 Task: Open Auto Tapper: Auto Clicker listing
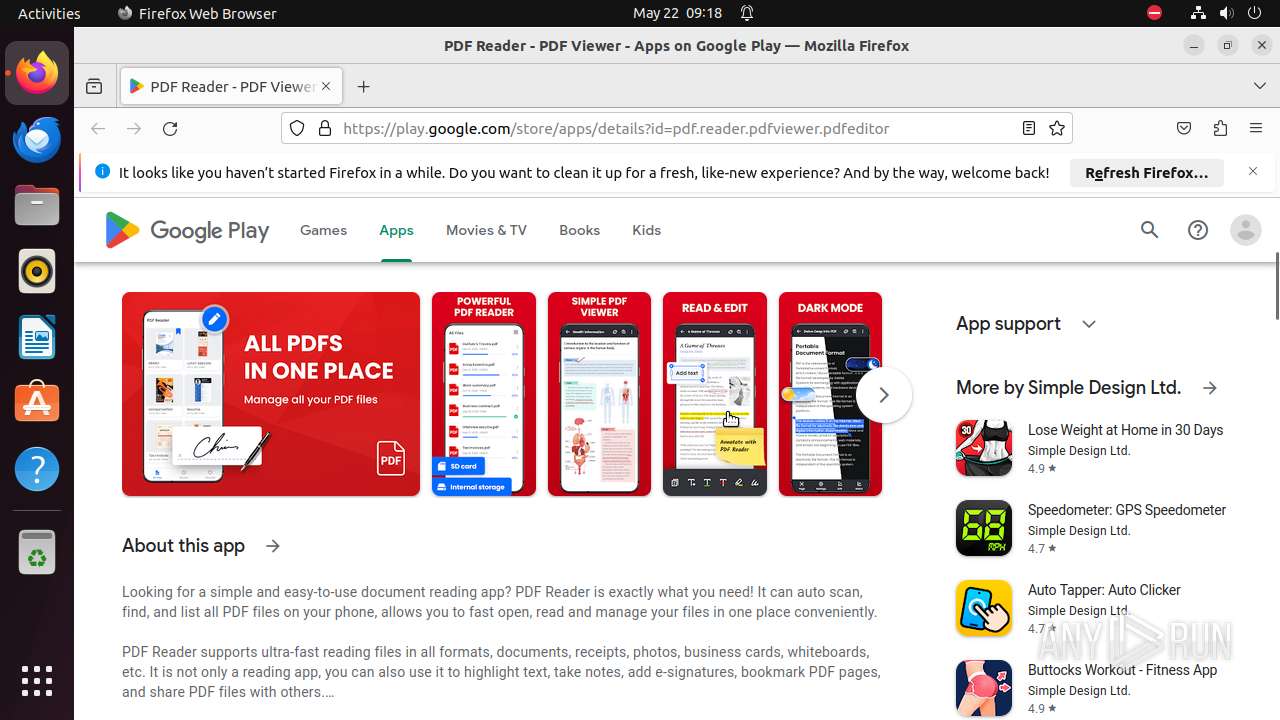tap(1104, 590)
